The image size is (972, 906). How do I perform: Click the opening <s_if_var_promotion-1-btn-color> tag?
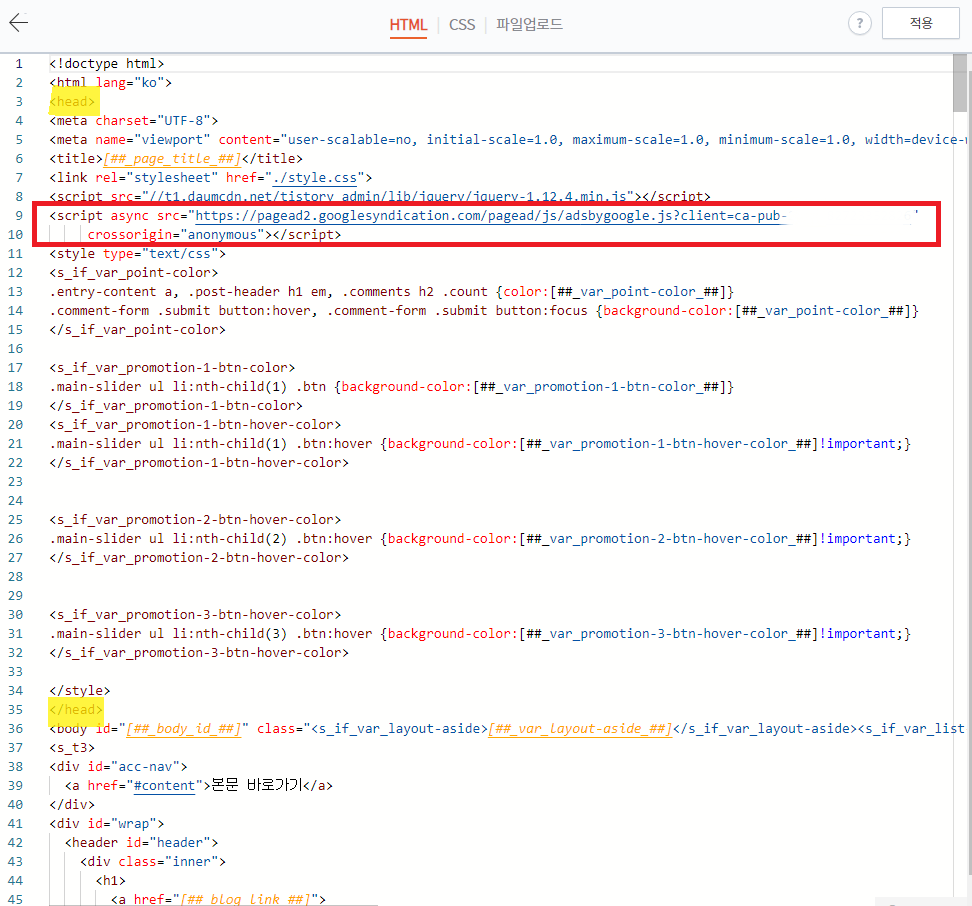pos(172,368)
